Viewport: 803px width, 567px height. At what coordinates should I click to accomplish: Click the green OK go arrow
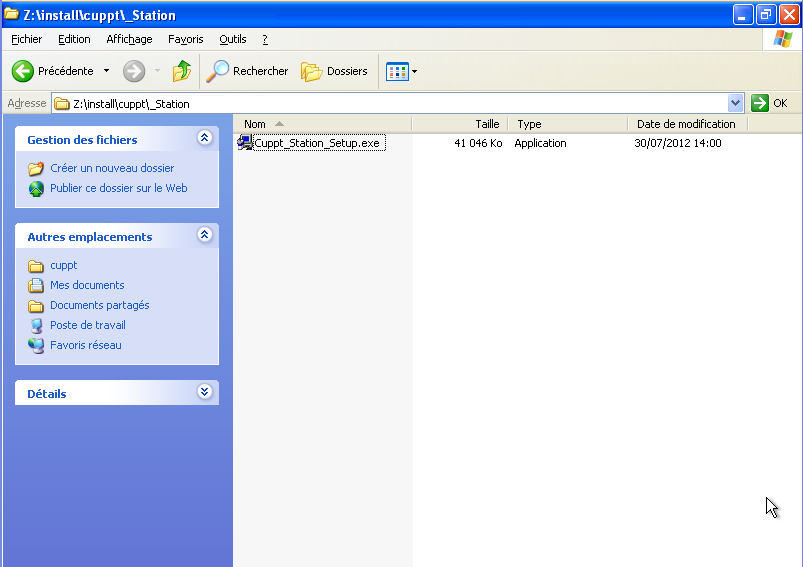[x=760, y=103]
